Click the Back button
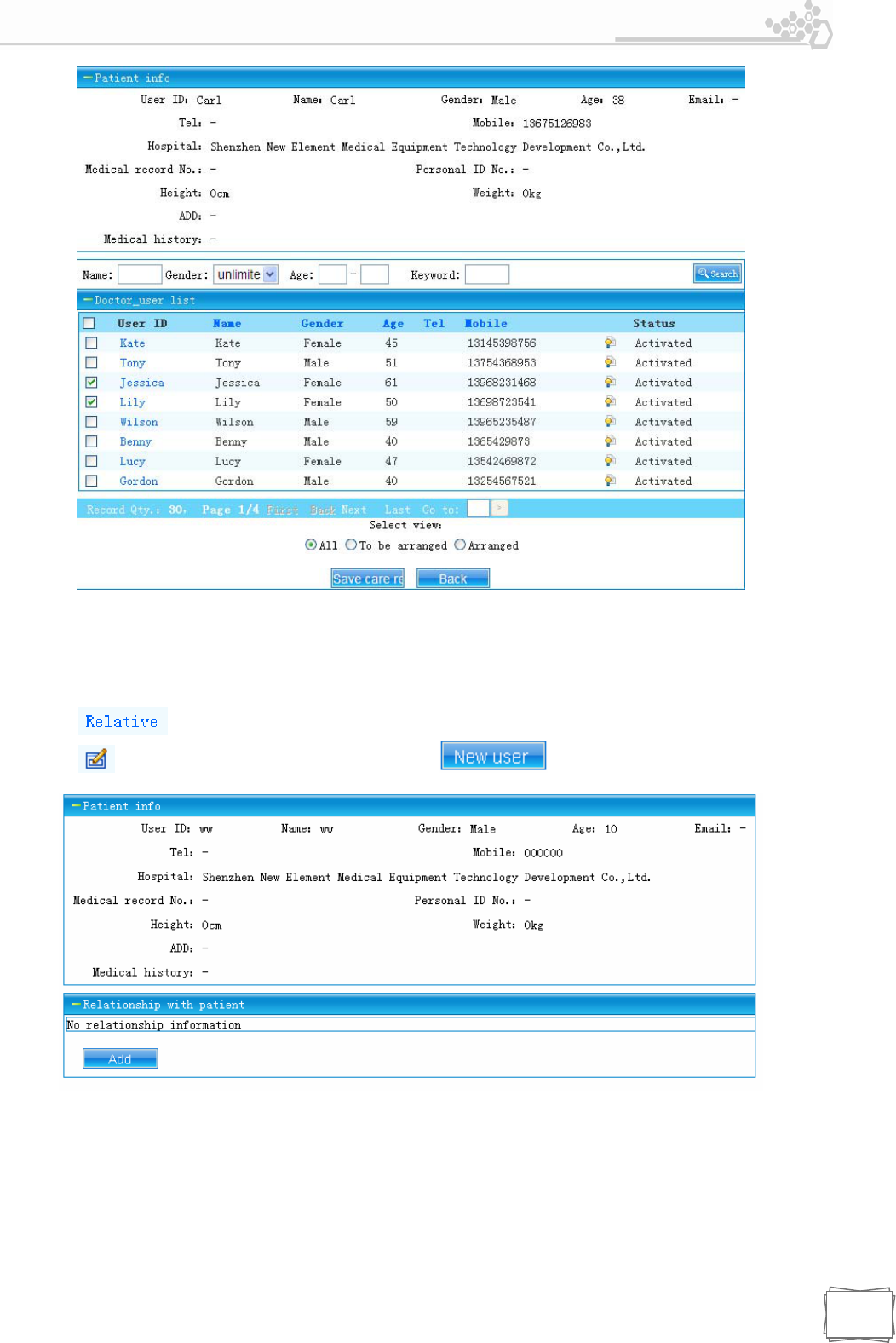The image size is (896, 1343). tap(453, 579)
